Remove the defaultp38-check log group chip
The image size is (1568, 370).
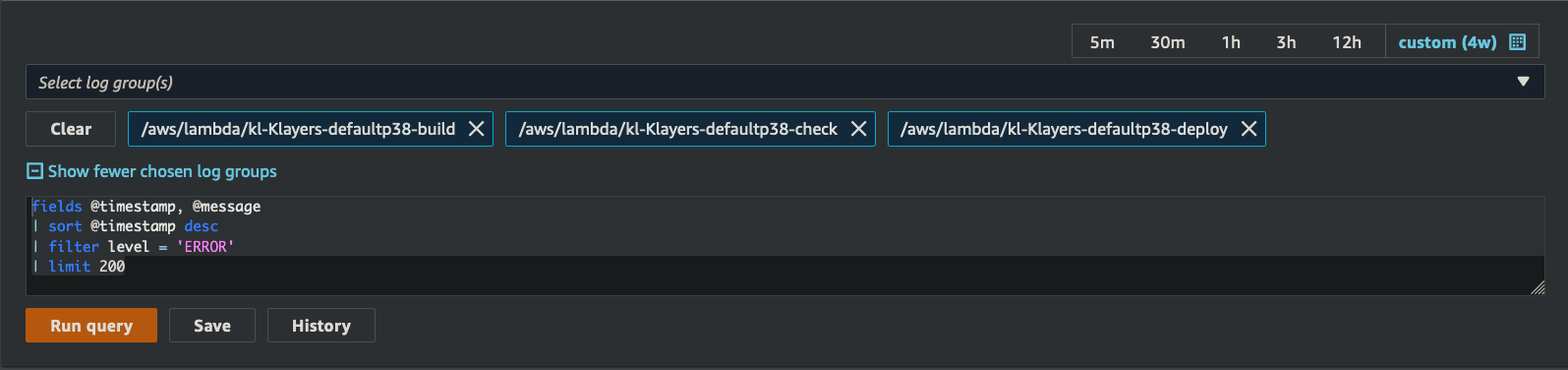[x=858, y=129]
